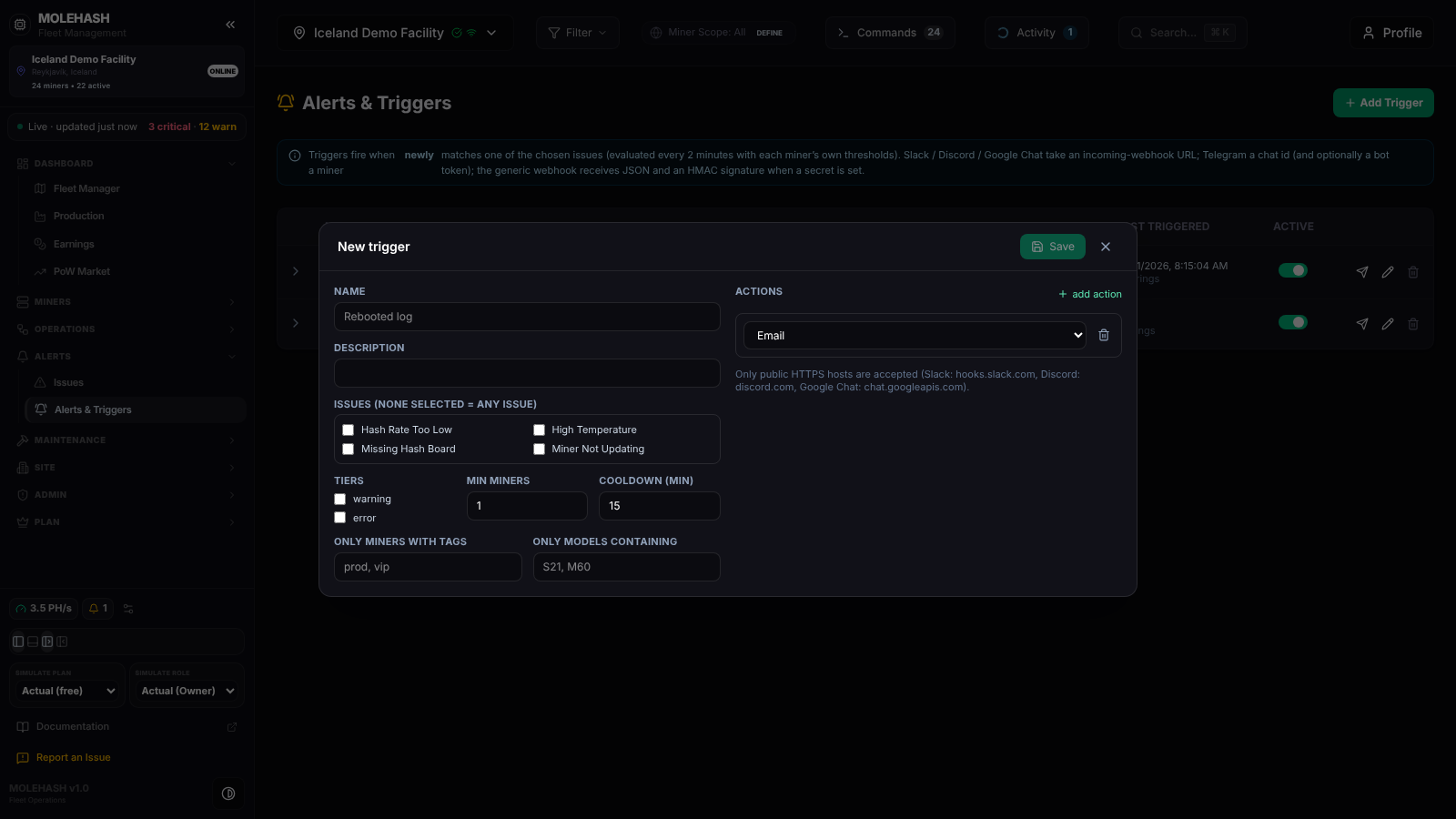Select the left sidebar panel layout icon
The image size is (1456, 819).
18,642
